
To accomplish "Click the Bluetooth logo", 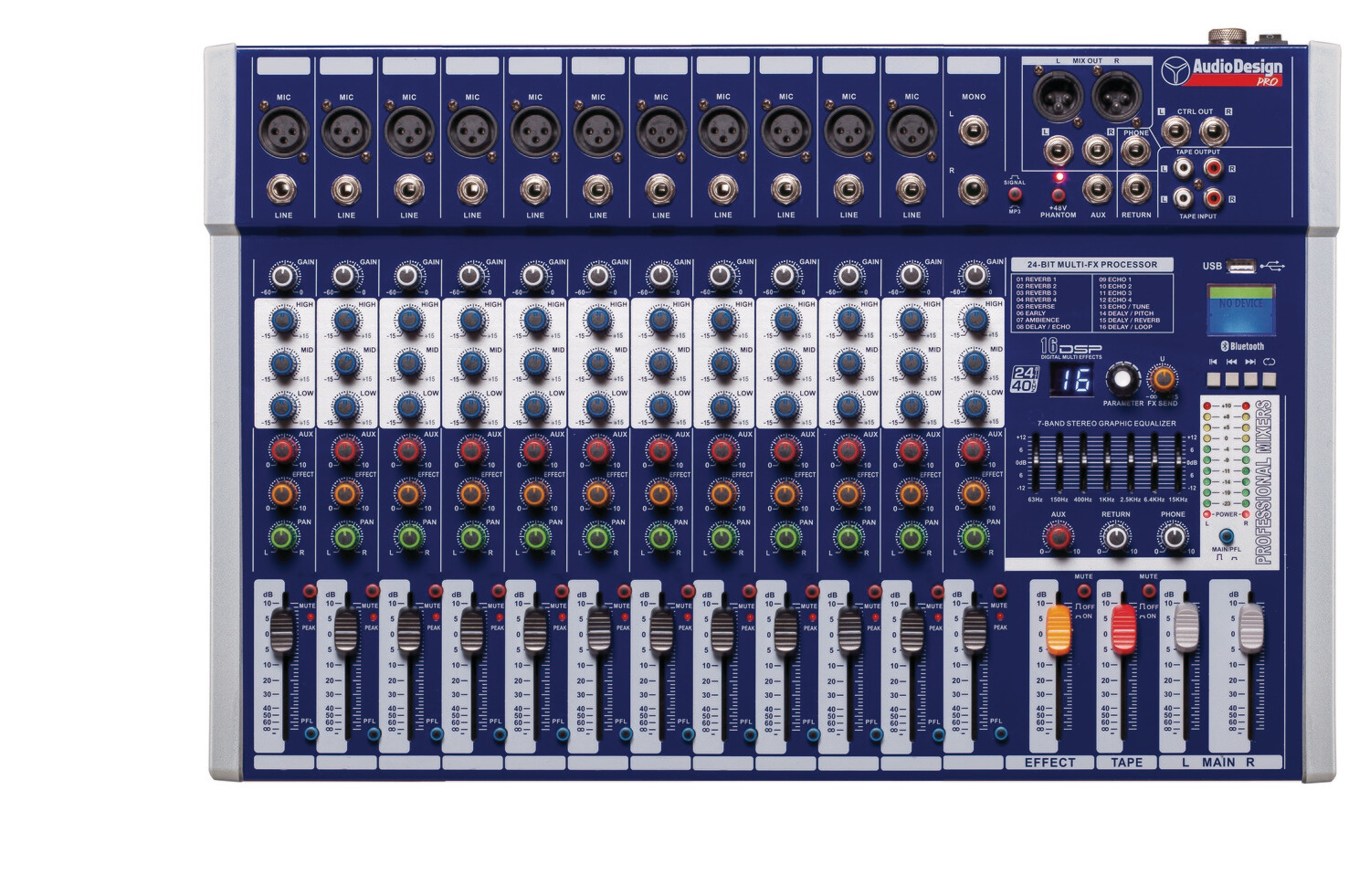I will pyautogui.click(x=1243, y=346).
